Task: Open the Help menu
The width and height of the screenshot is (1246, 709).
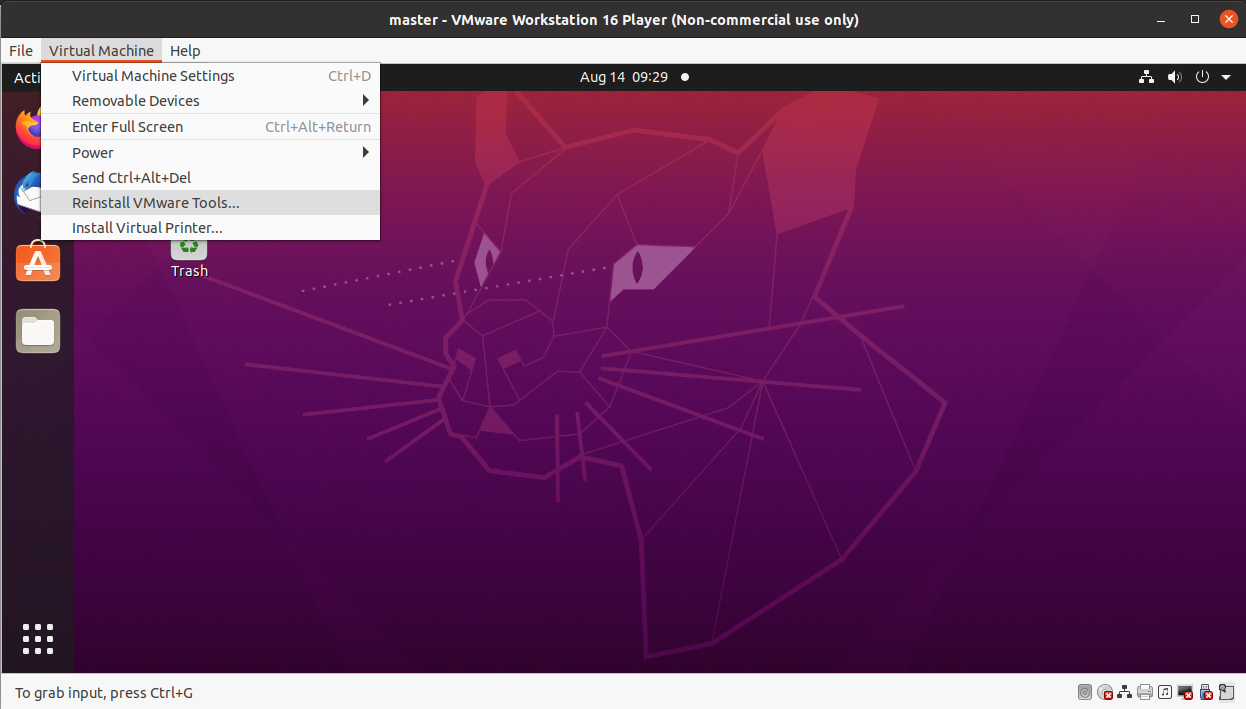Action: pyautogui.click(x=185, y=50)
